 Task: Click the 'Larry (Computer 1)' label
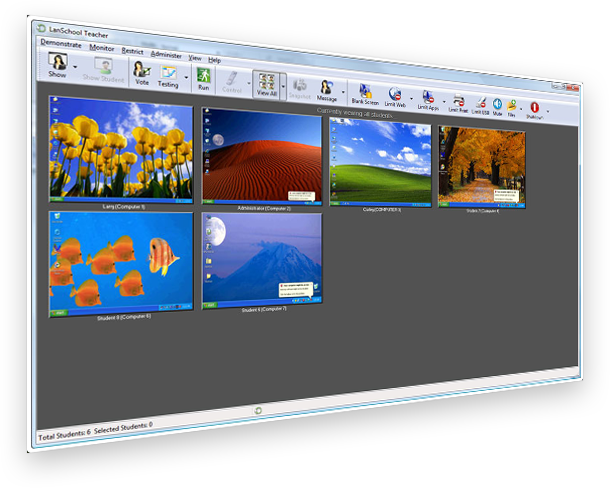(x=124, y=207)
